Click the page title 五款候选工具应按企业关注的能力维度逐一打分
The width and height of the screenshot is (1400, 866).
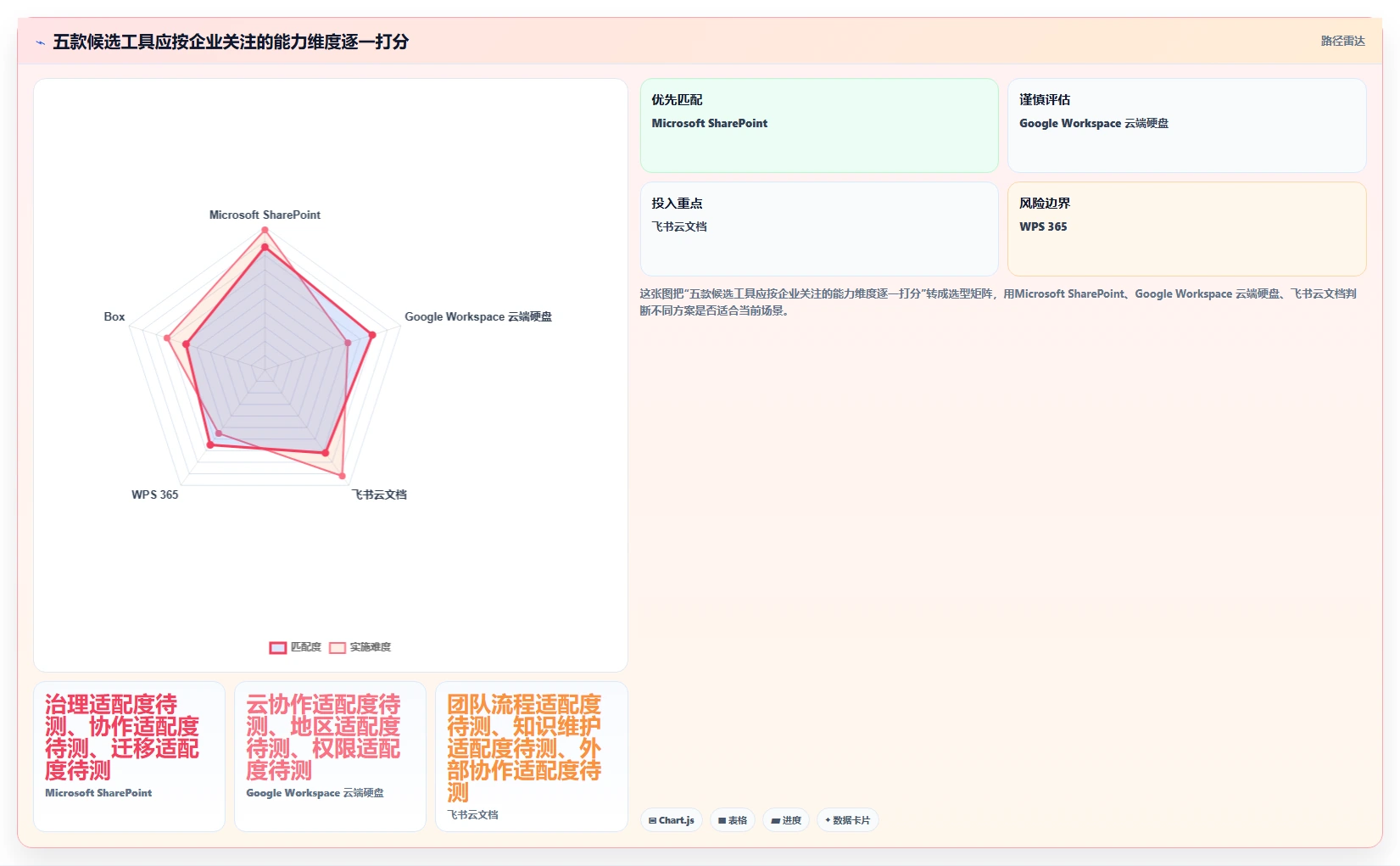(x=231, y=42)
